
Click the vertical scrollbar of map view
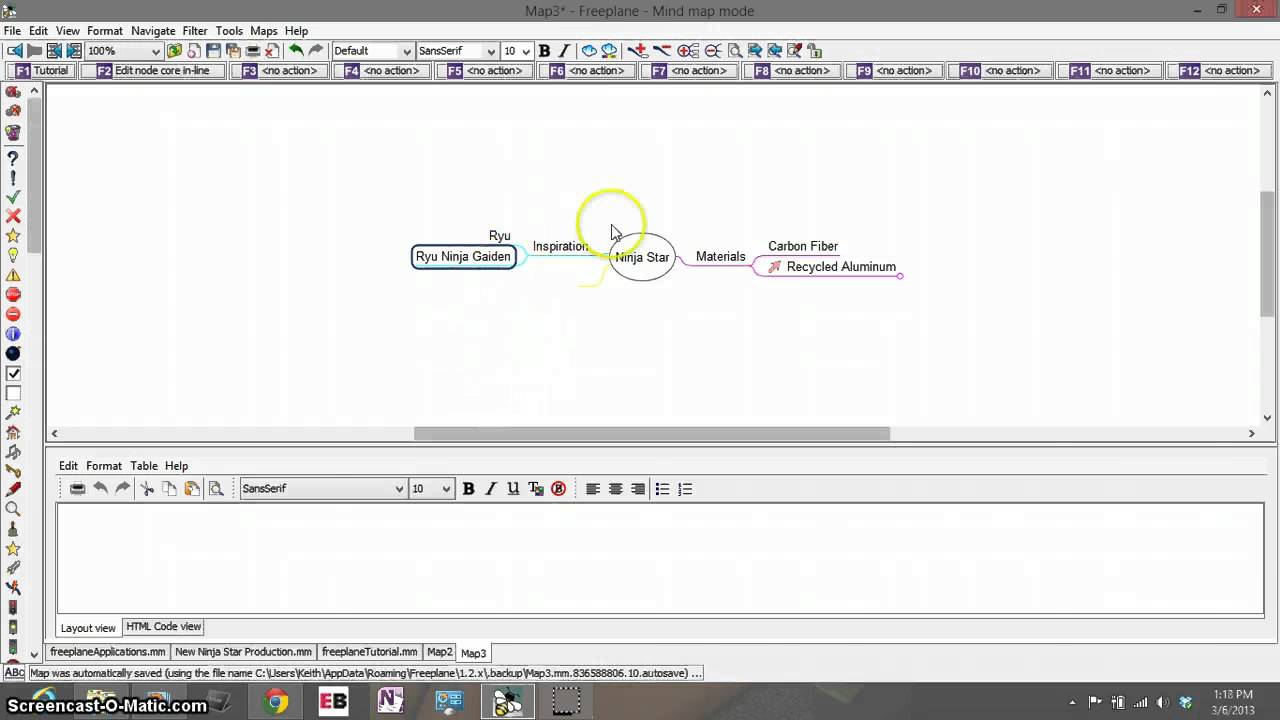coord(1267,254)
